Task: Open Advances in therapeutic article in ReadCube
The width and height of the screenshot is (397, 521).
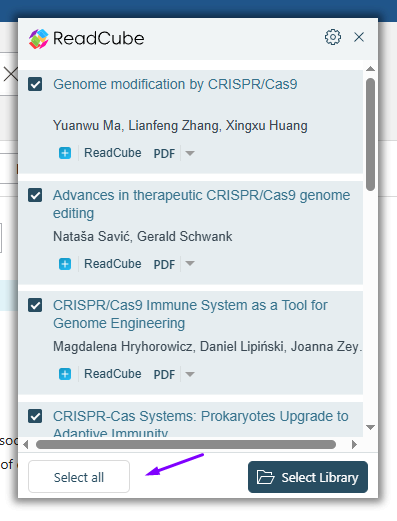Action: coord(113,264)
